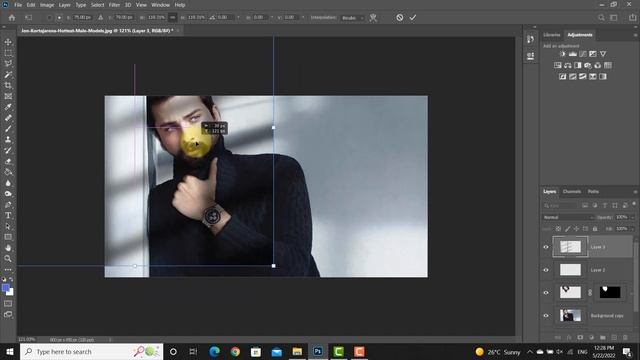Image resolution: width=640 pixels, height=360 pixels.
Task: Open the transform tool preset dropdown
Action: 29,18
